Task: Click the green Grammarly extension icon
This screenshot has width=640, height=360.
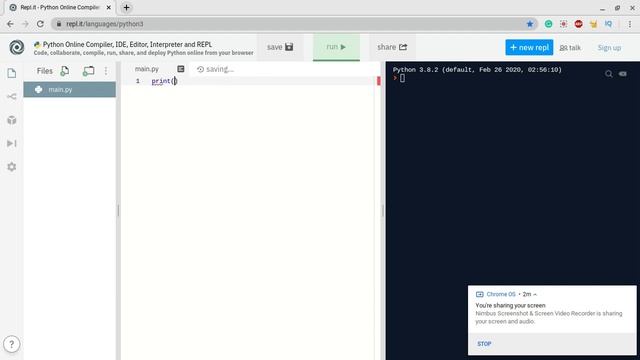Action: (x=548, y=24)
